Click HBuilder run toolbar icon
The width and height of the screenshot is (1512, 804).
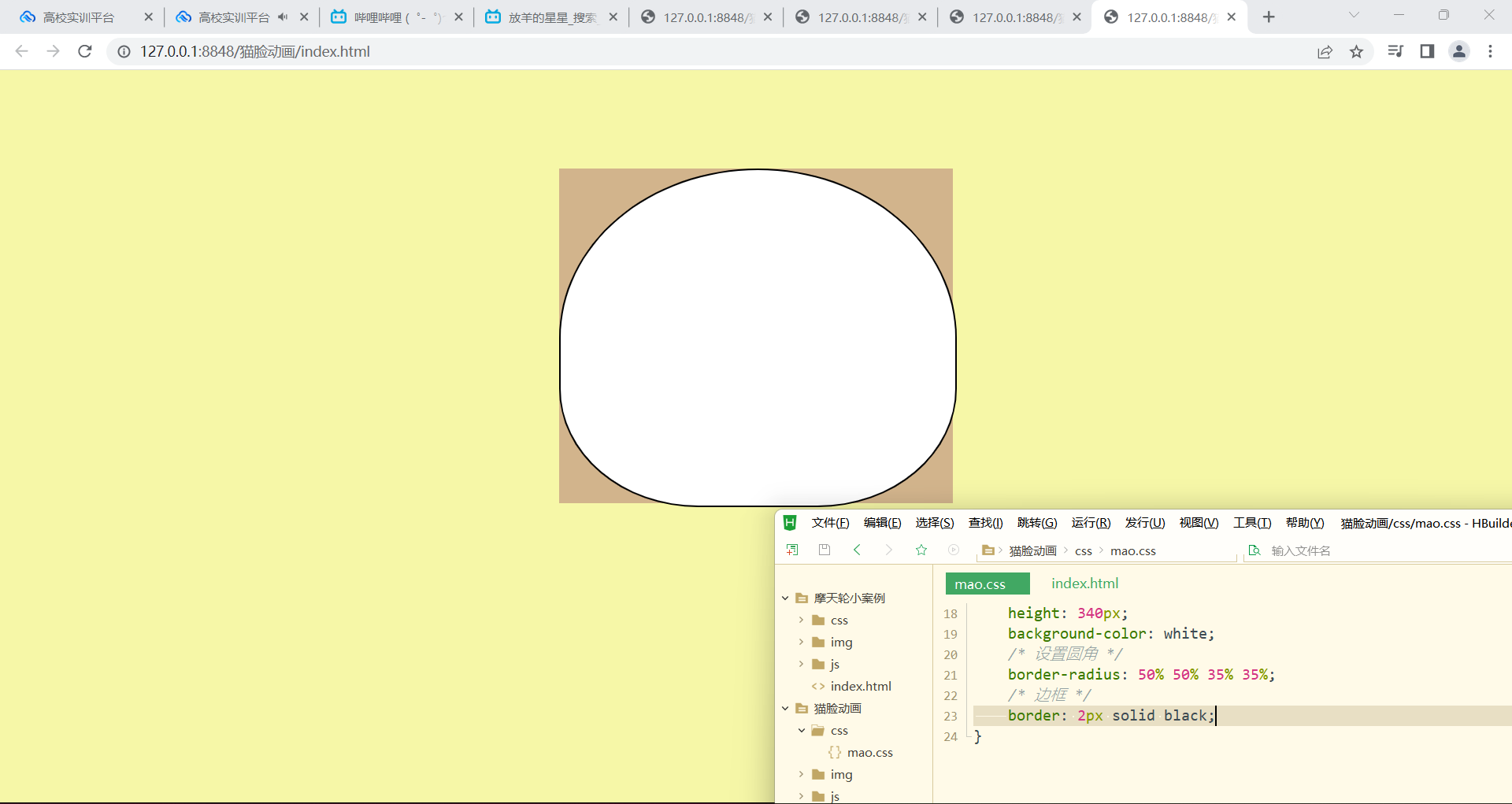pyautogui.click(x=954, y=550)
